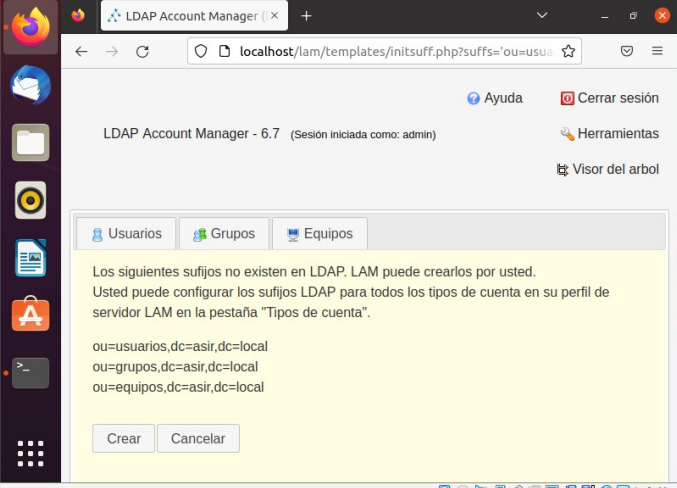Open Firefox from the Ubuntu dock
This screenshot has height=488, width=677.
click(x=30, y=27)
